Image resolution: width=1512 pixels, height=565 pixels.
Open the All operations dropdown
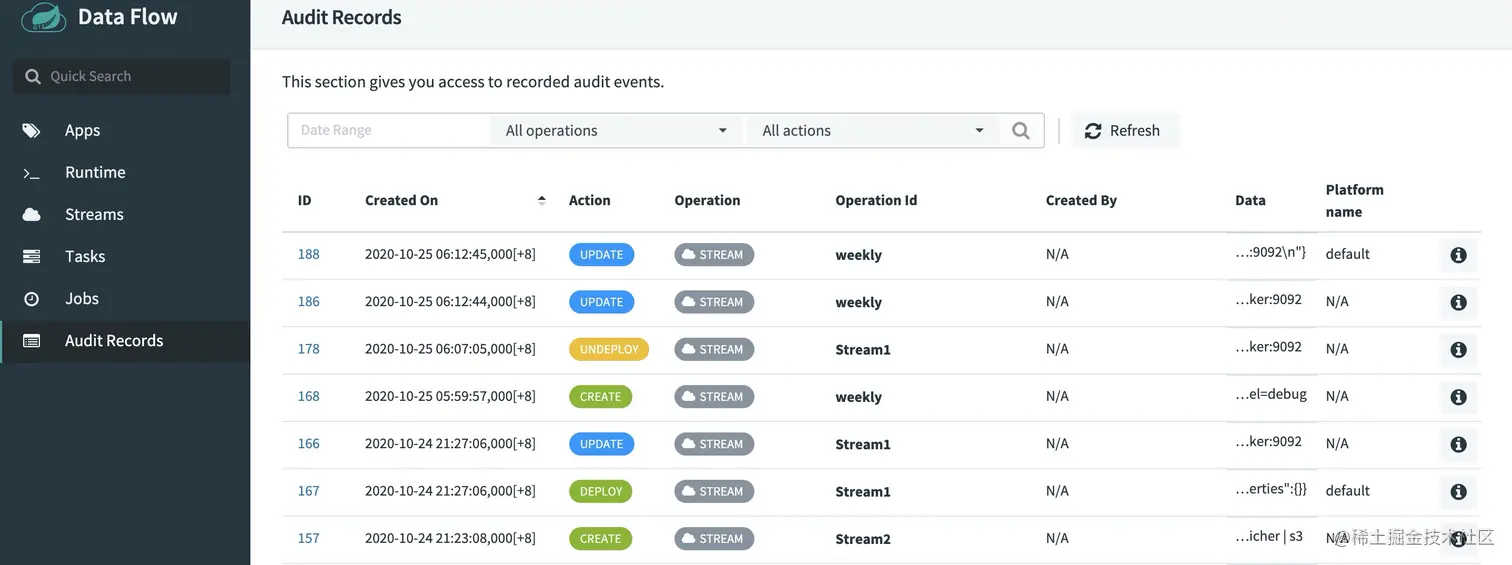(x=616, y=130)
